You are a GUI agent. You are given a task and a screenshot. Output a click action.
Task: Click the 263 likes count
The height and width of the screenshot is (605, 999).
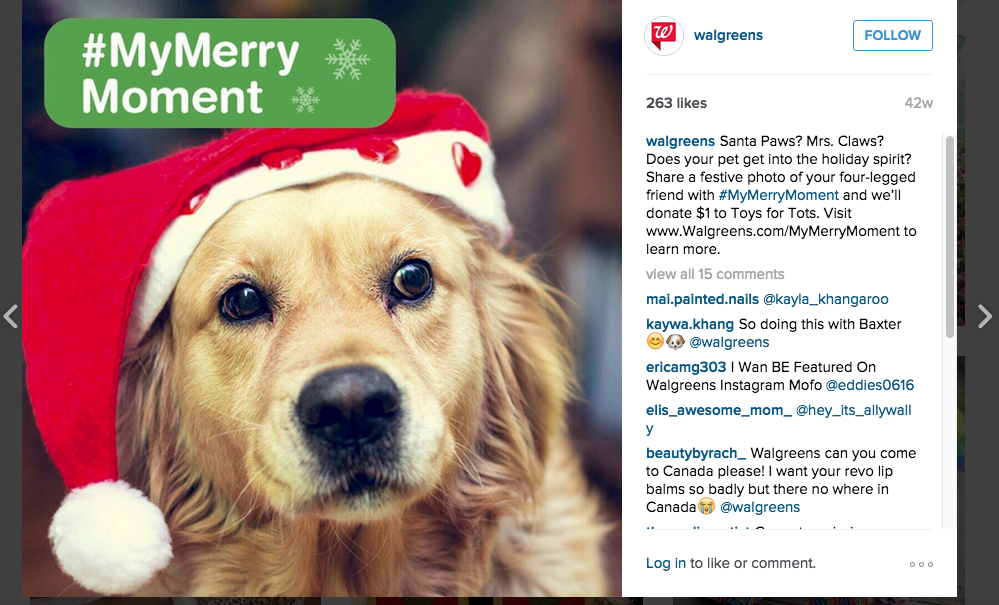click(x=676, y=103)
